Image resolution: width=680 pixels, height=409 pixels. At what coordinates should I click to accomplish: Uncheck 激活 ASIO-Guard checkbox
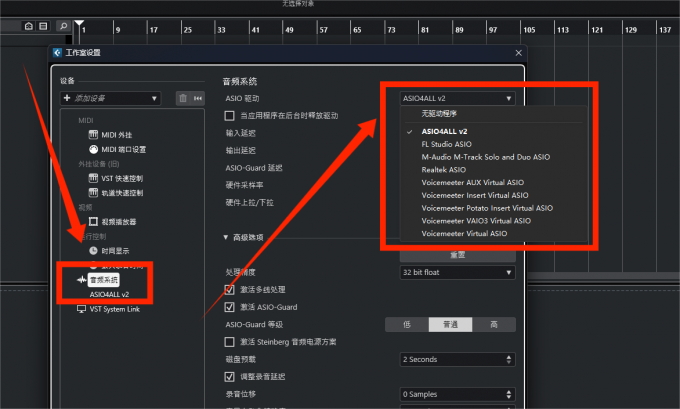pyautogui.click(x=229, y=307)
